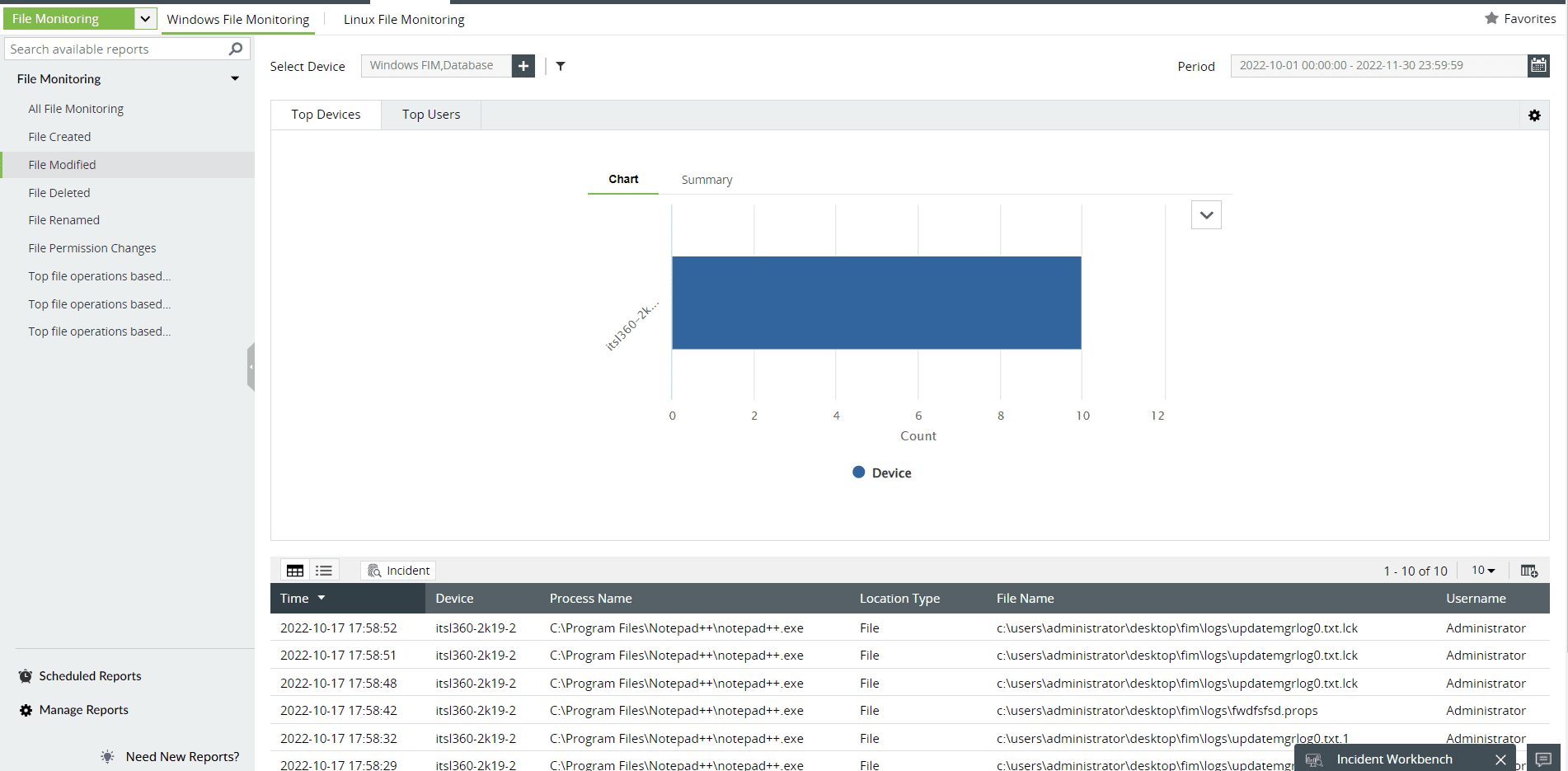Add a new column using the add-column icon
The image size is (1568, 771).
(x=1529, y=570)
